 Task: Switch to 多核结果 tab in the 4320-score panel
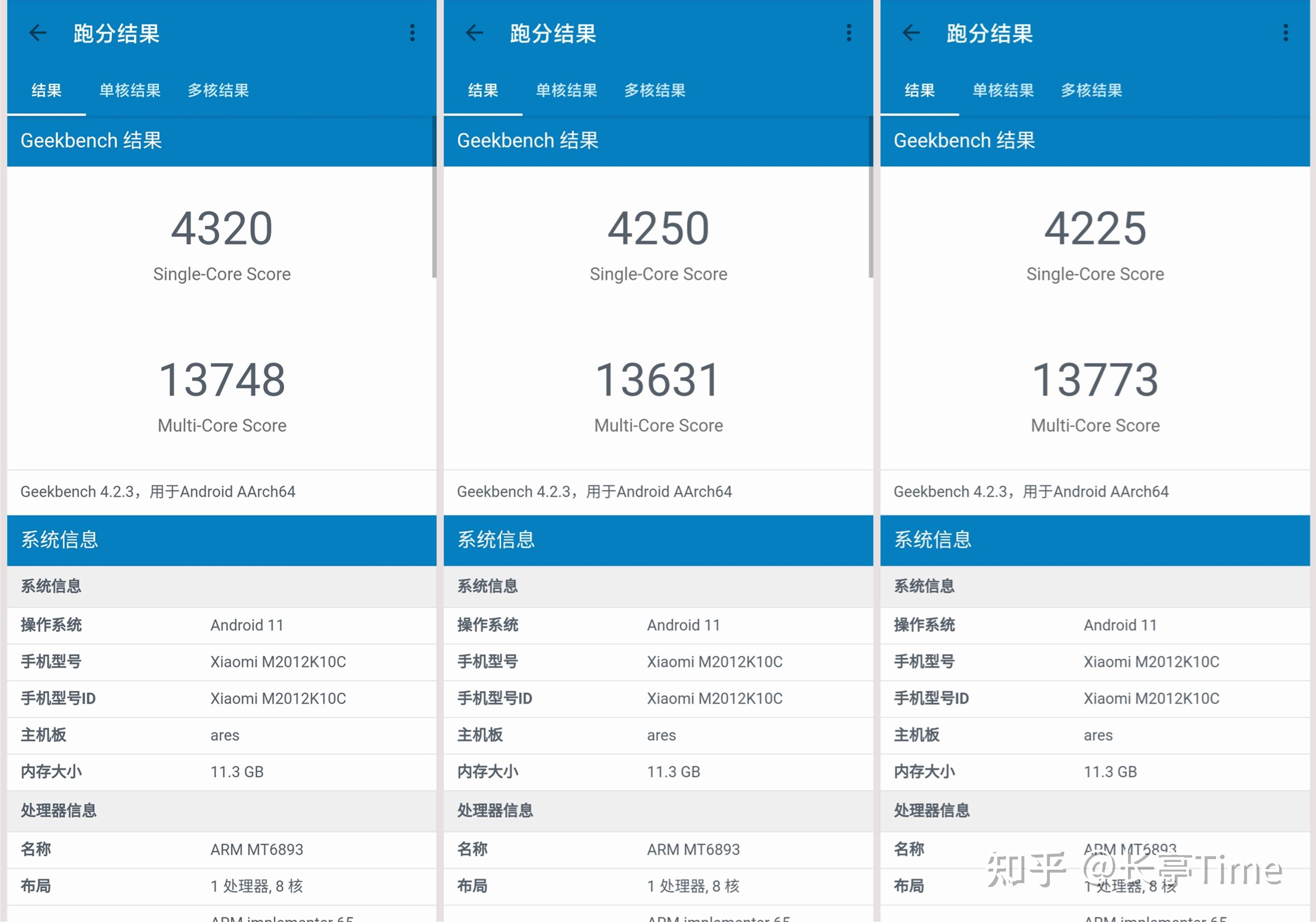coord(218,90)
